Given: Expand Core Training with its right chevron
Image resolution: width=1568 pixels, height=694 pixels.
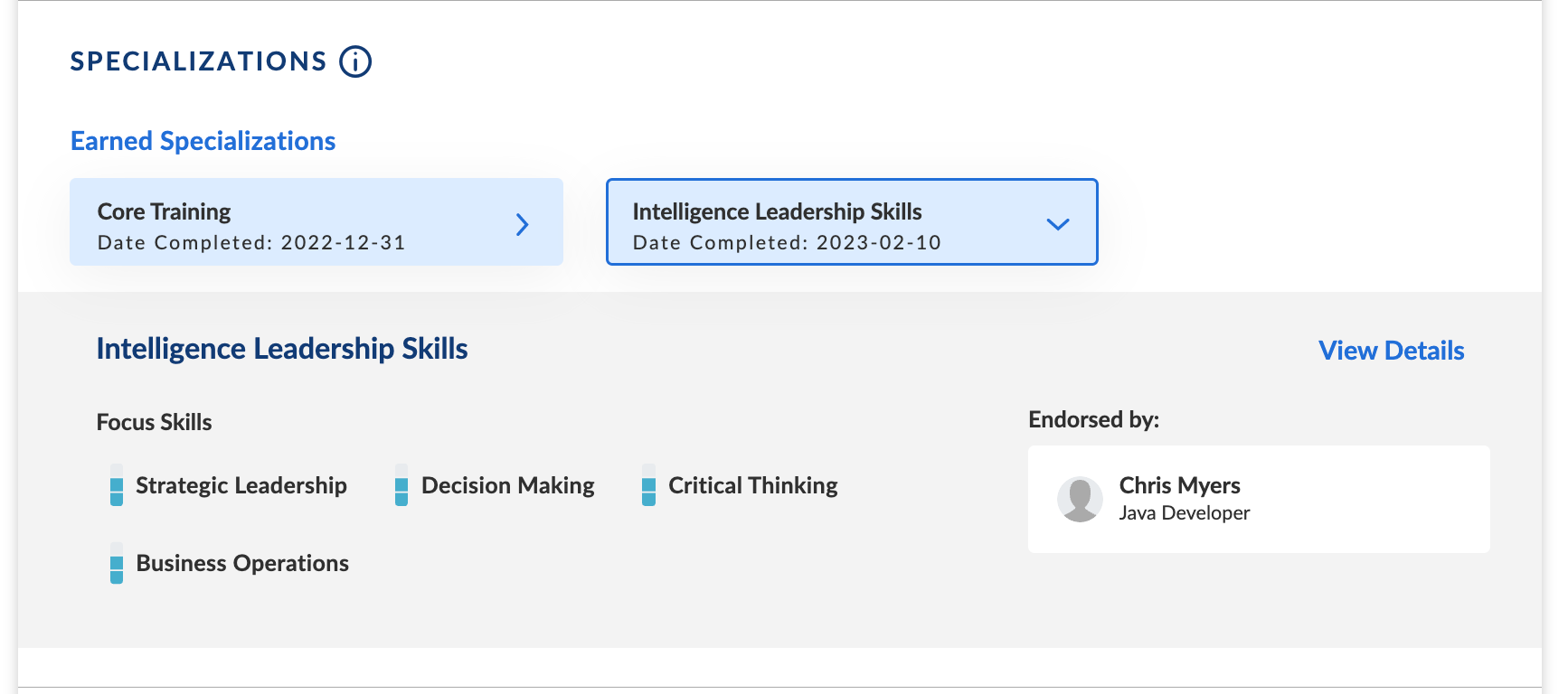Looking at the screenshot, I should point(523,224).
